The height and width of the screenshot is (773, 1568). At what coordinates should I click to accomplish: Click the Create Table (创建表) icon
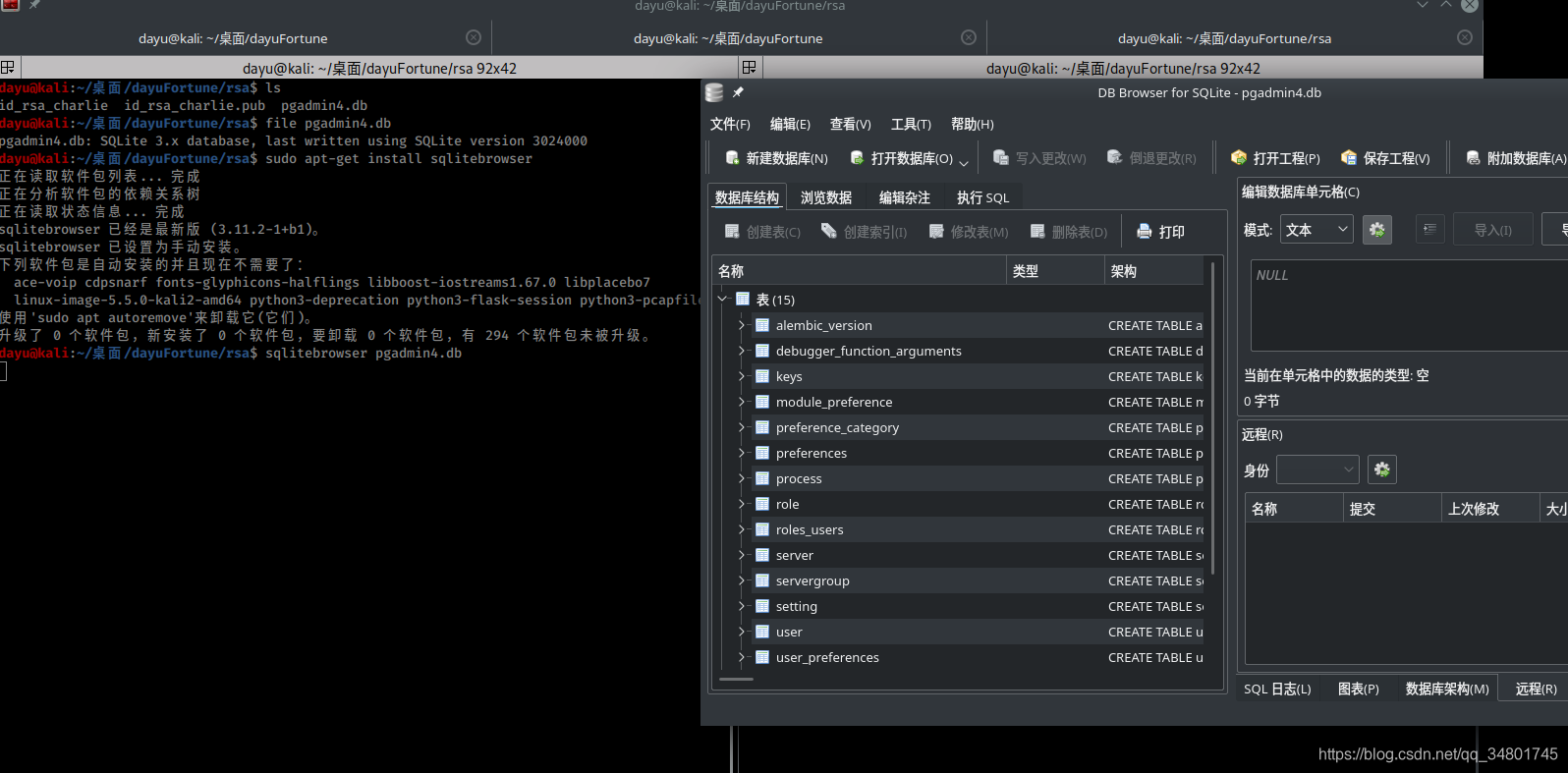pos(732,232)
